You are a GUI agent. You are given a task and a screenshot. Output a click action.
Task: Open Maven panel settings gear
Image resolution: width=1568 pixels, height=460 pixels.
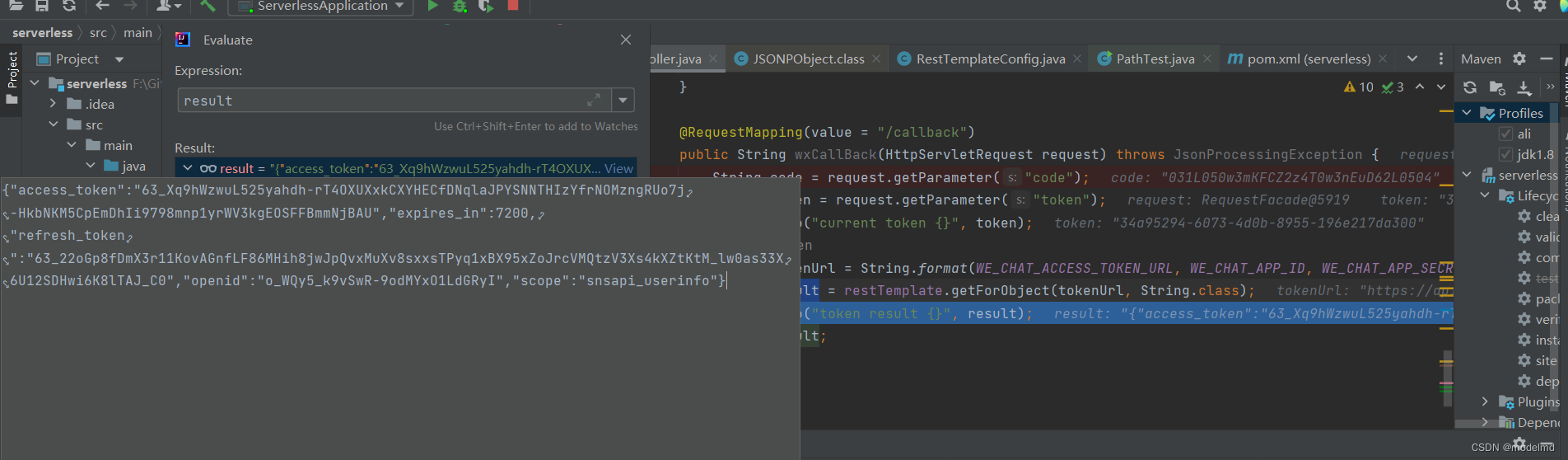point(1519,59)
